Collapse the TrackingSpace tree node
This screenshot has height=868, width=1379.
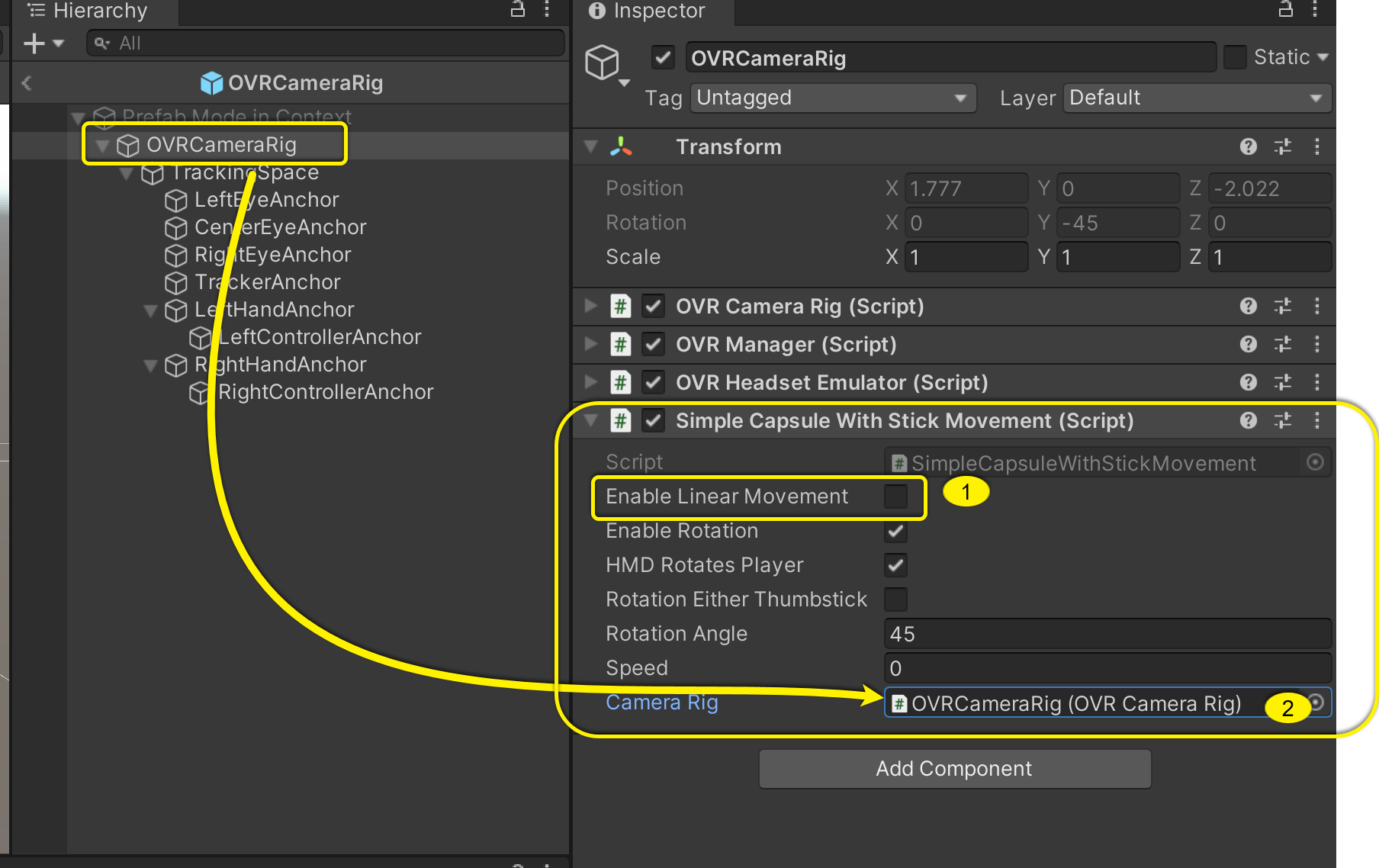tap(127, 173)
